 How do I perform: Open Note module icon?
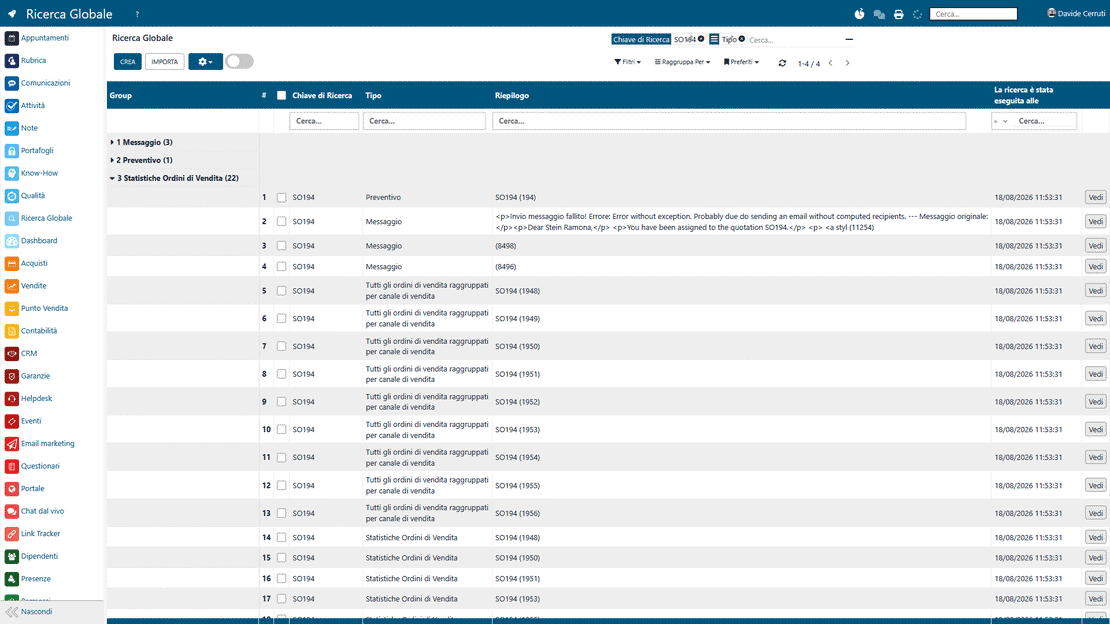click(11, 128)
